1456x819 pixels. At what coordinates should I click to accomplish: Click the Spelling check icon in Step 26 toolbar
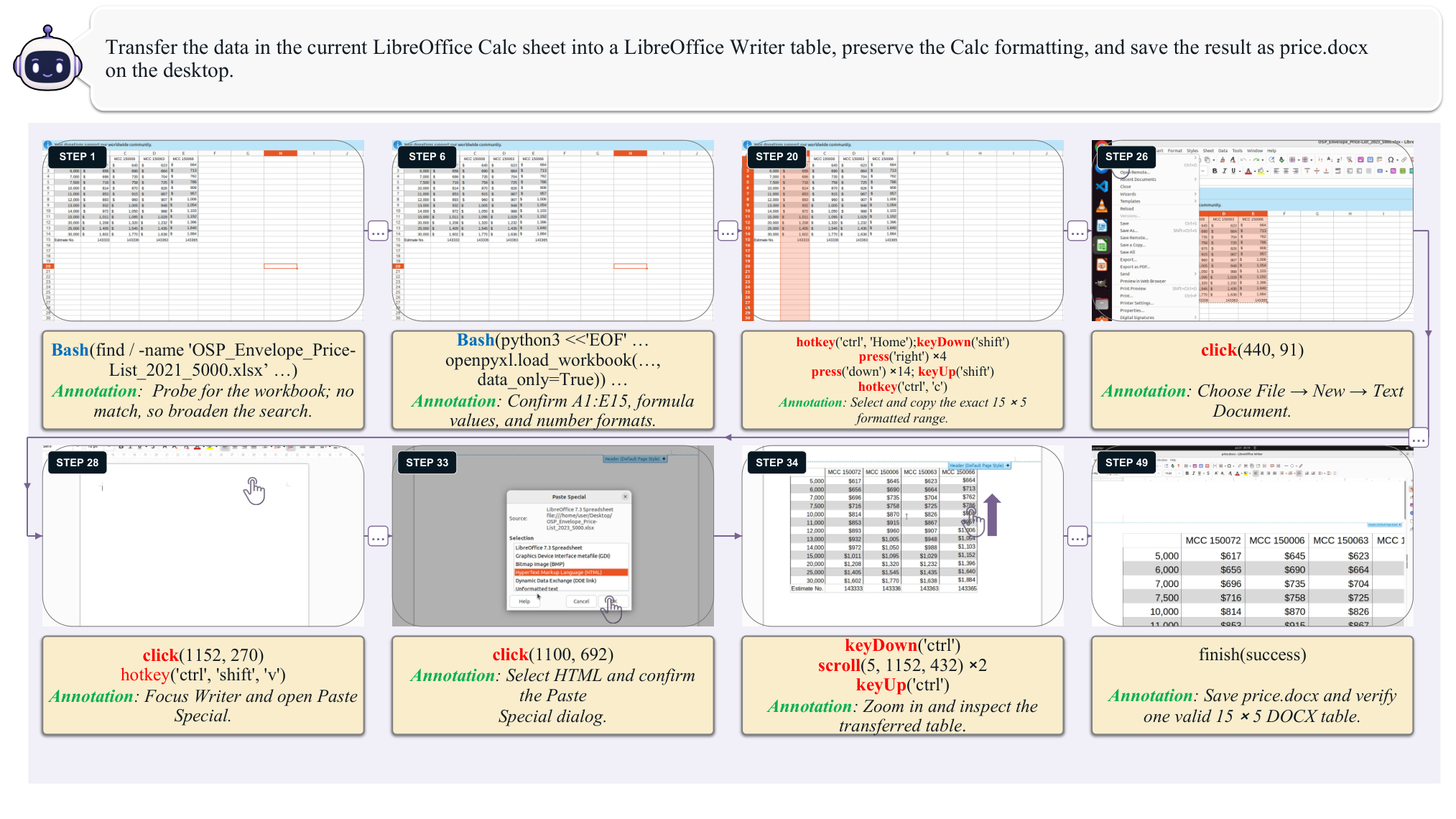[x=1281, y=159]
